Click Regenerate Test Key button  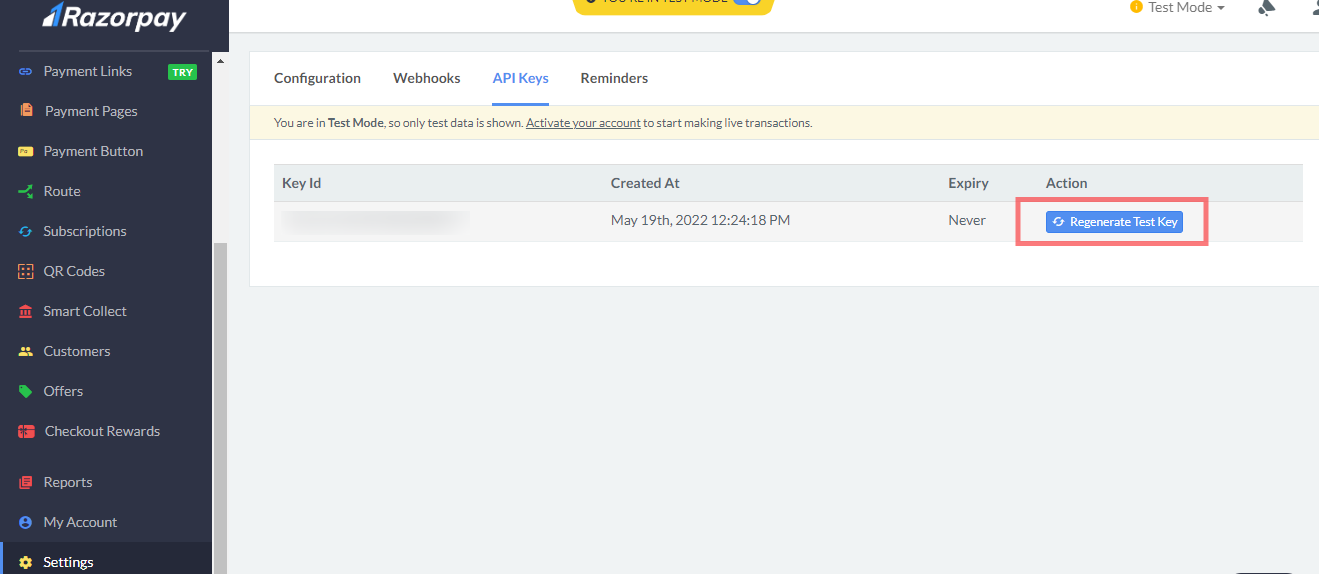tap(1114, 222)
